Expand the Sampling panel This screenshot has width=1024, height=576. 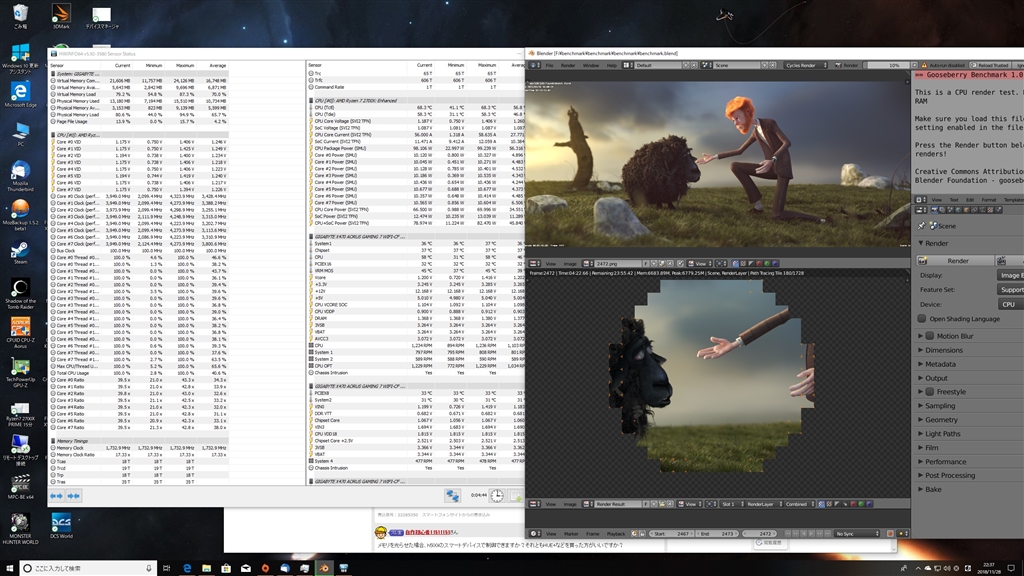click(938, 406)
